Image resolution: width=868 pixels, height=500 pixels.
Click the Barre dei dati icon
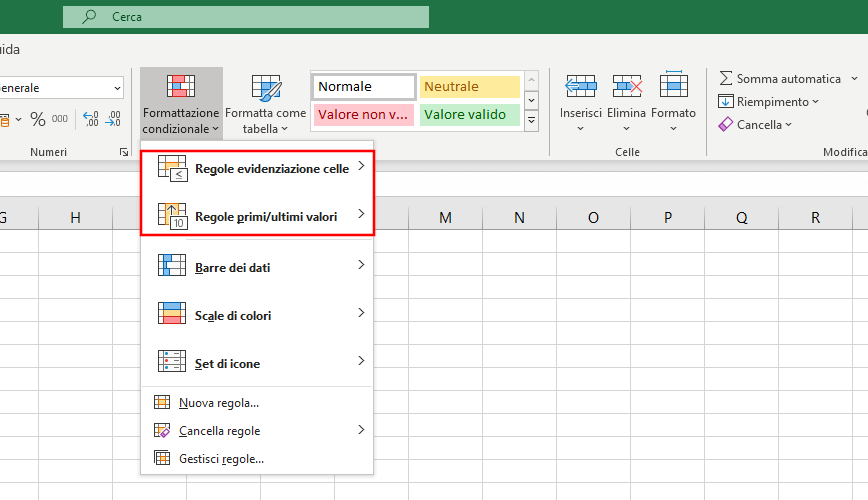[172, 265]
